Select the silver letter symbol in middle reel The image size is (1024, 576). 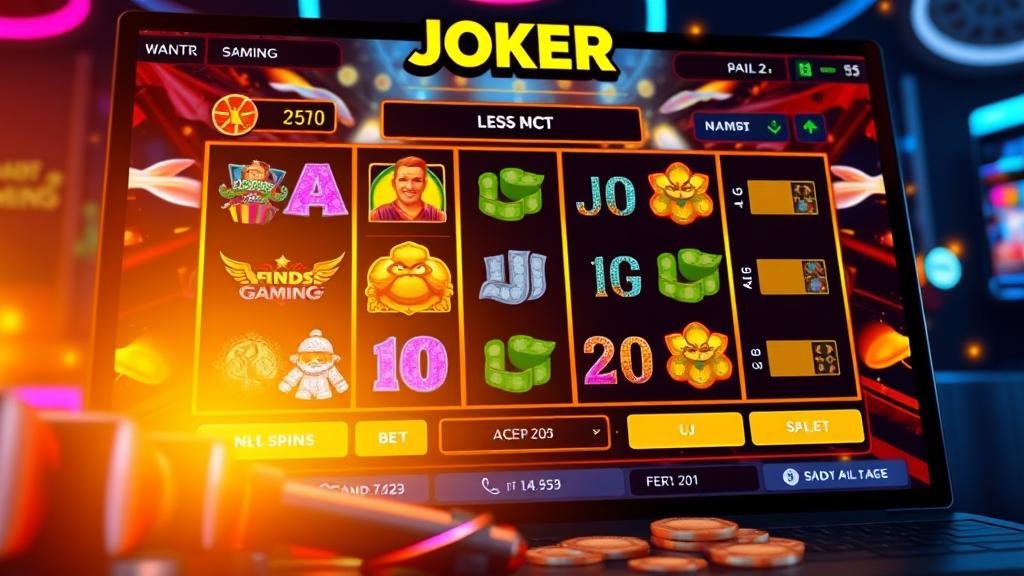click(513, 278)
